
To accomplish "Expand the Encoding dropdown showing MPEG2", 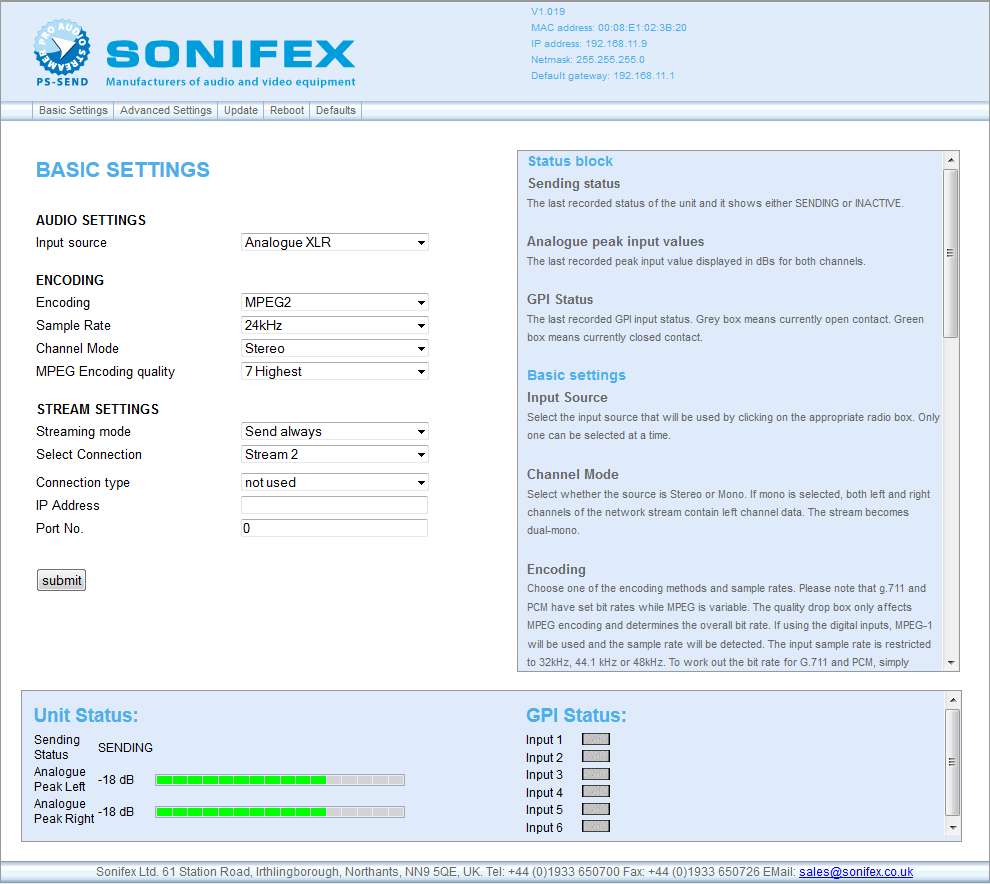I will pos(335,303).
